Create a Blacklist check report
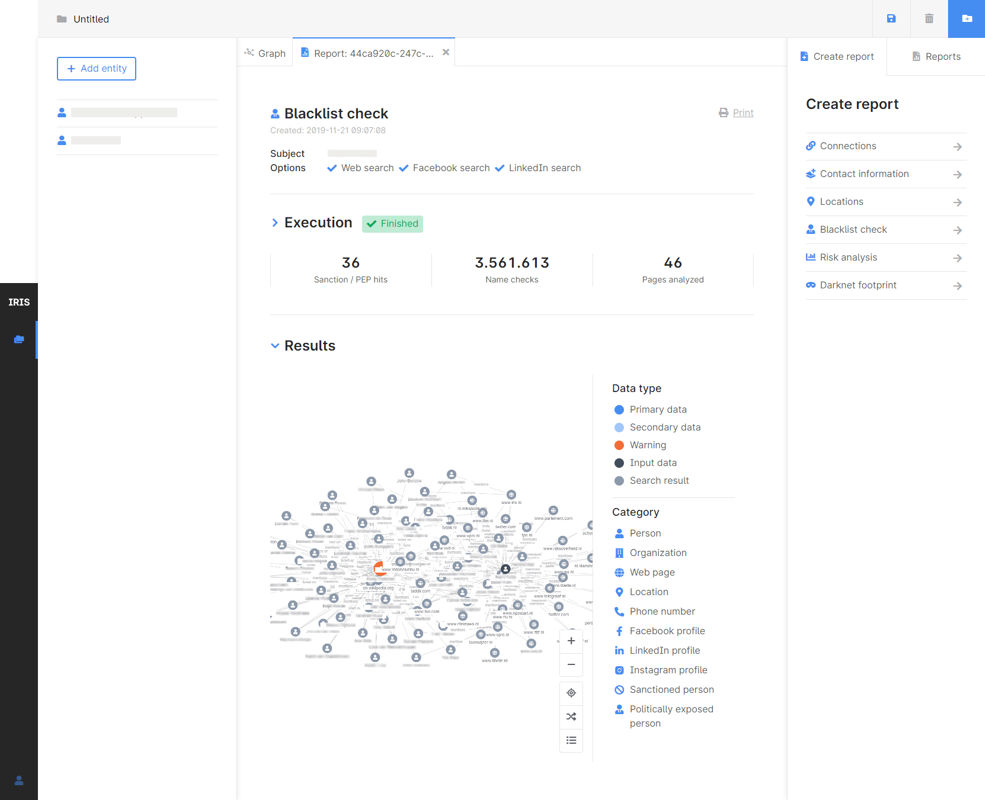Screen dimensions: 985x800 point(886,230)
